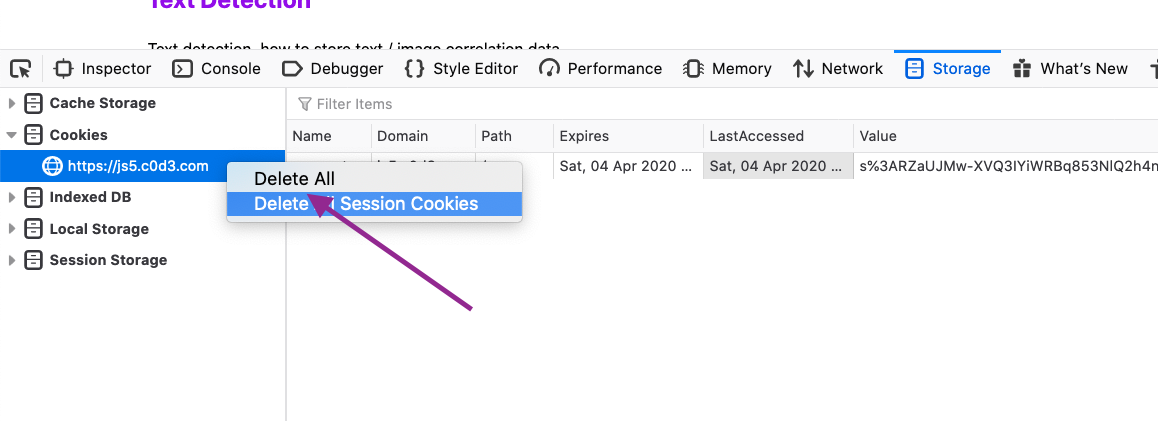Expand the Session Storage node

11,260
